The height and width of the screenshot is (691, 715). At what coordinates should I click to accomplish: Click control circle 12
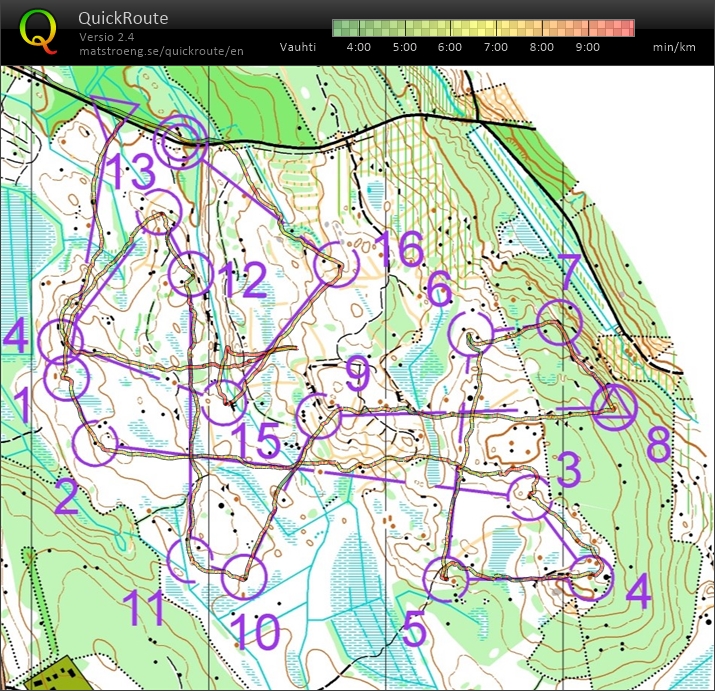coord(190,274)
